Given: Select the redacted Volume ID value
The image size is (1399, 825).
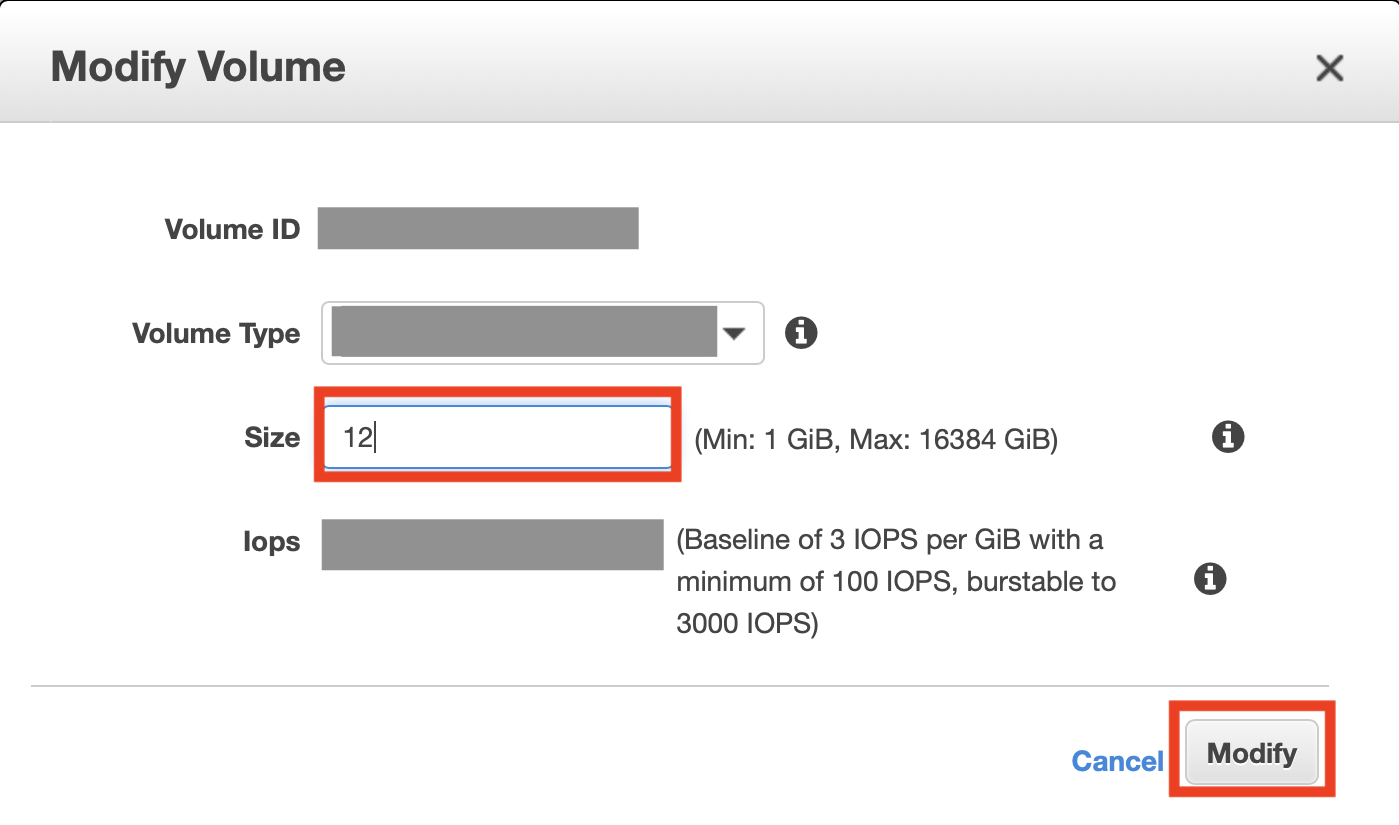Looking at the screenshot, I should pos(478,228).
